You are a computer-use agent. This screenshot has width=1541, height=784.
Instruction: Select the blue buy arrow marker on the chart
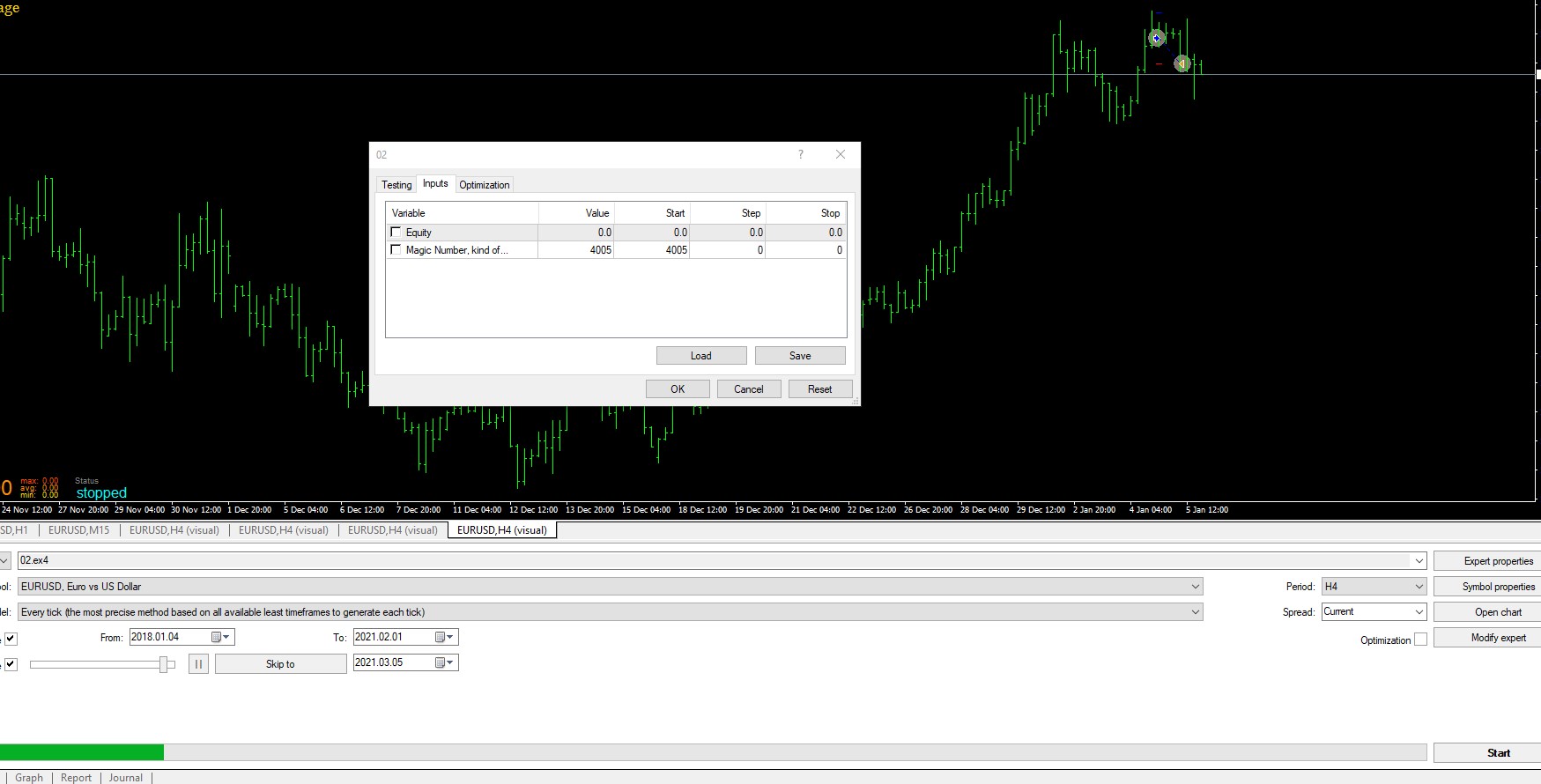pos(1157,38)
